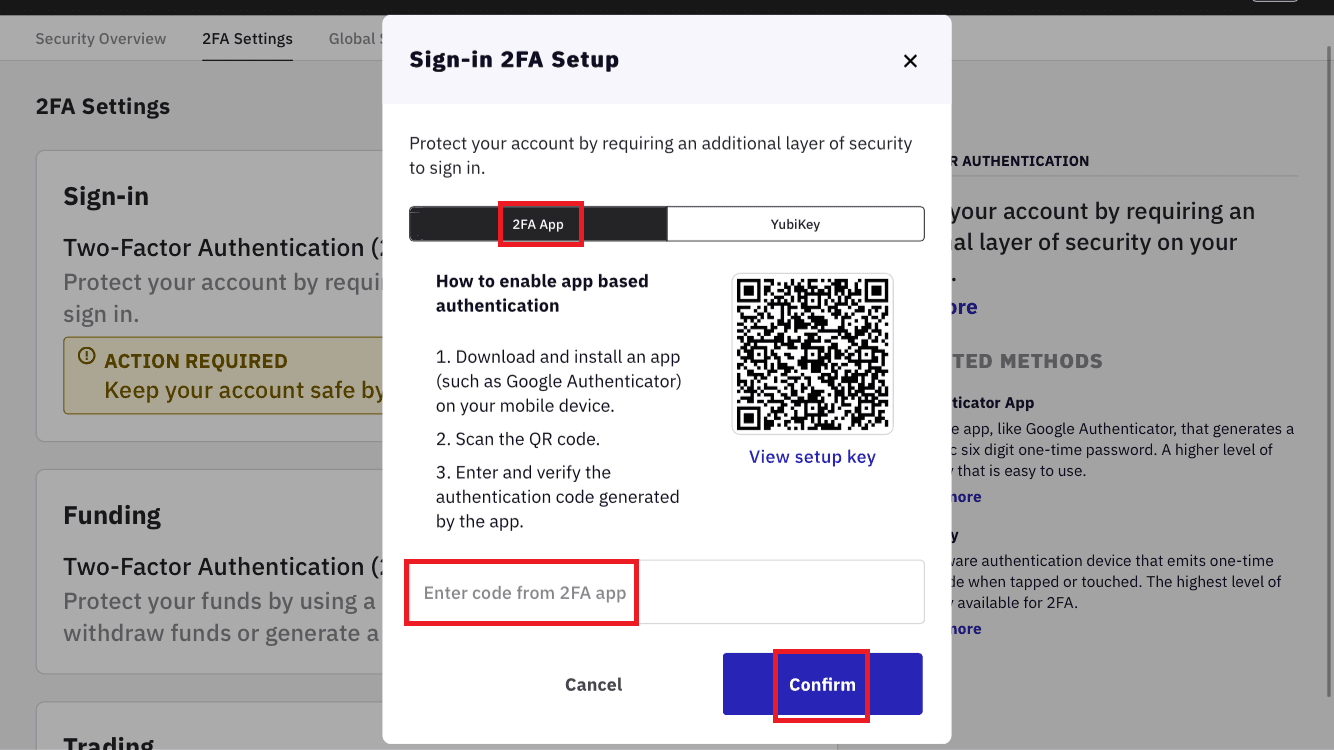Select the 2FA App method option
This screenshot has width=1334, height=750.
coord(538,224)
